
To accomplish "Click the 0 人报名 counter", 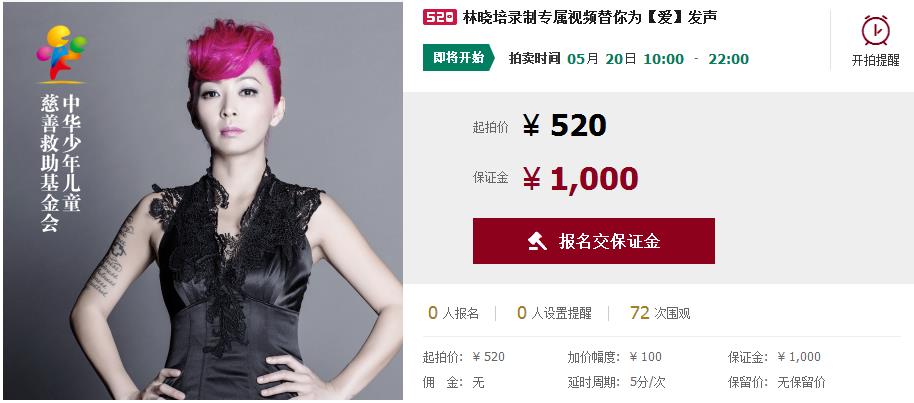I will point(454,313).
